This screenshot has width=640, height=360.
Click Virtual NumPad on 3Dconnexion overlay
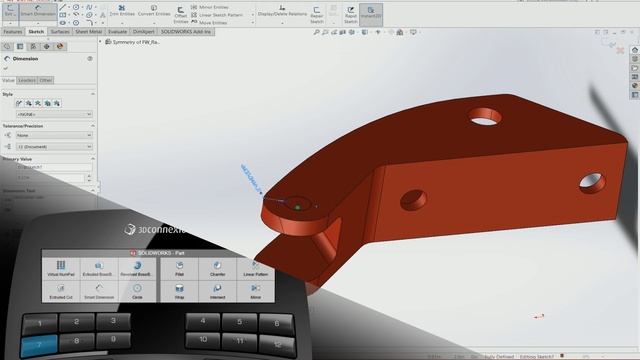61,269
